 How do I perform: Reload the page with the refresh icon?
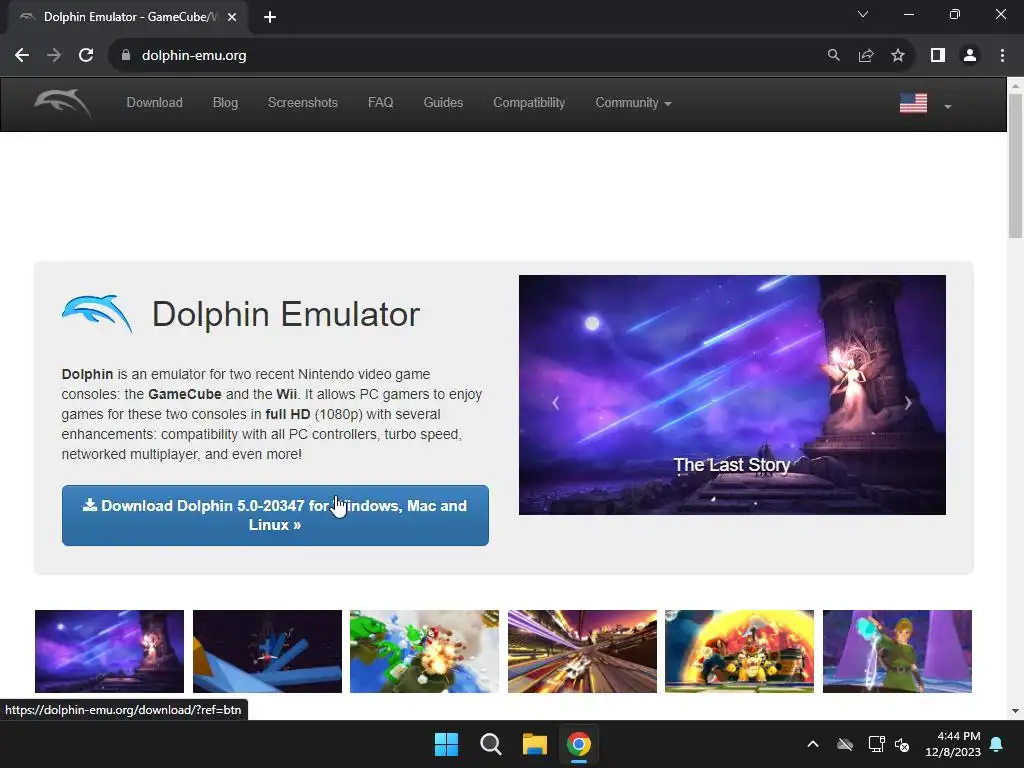click(x=86, y=56)
